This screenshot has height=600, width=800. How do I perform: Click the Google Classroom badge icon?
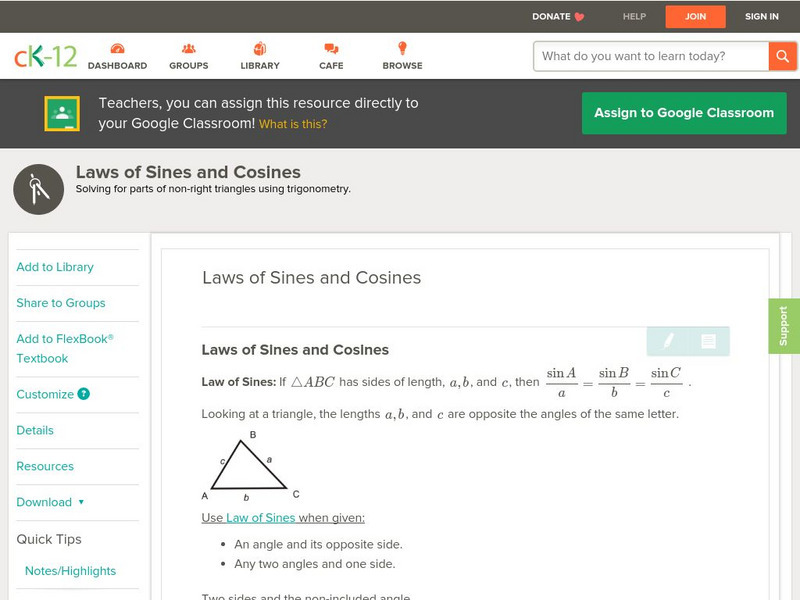tap(63, 112)
